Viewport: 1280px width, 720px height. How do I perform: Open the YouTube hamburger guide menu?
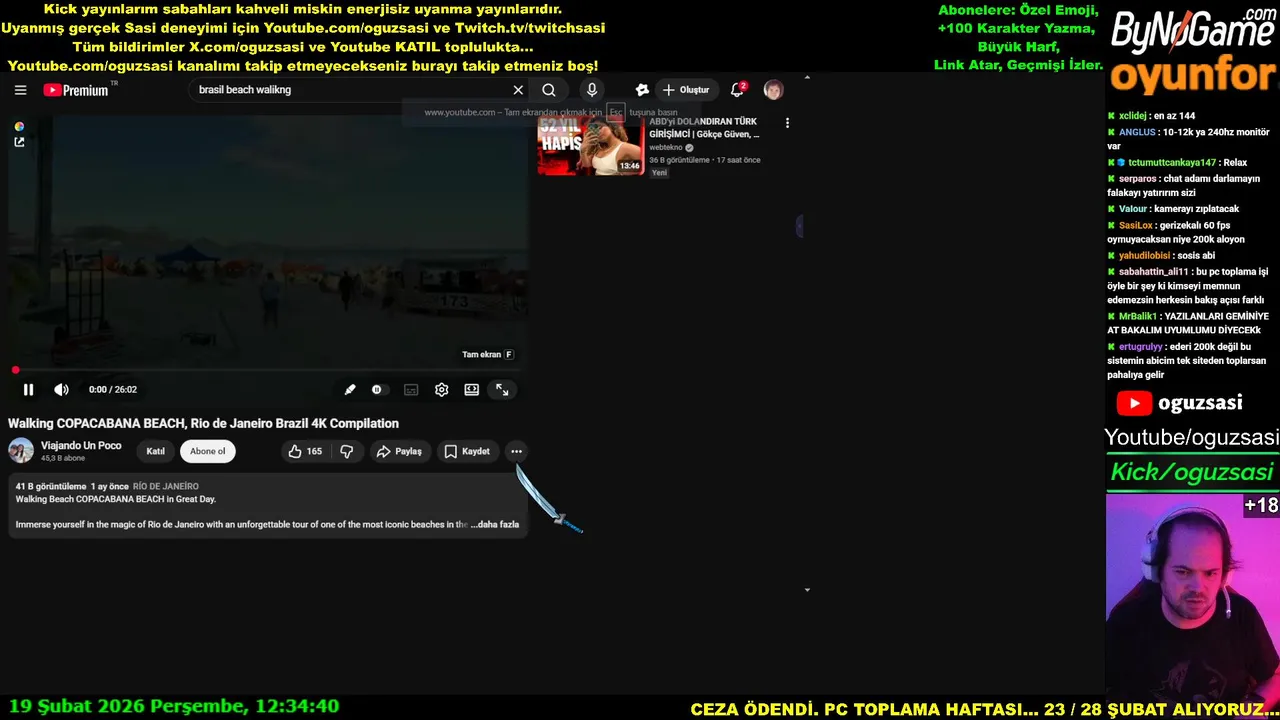coord(20,90)
